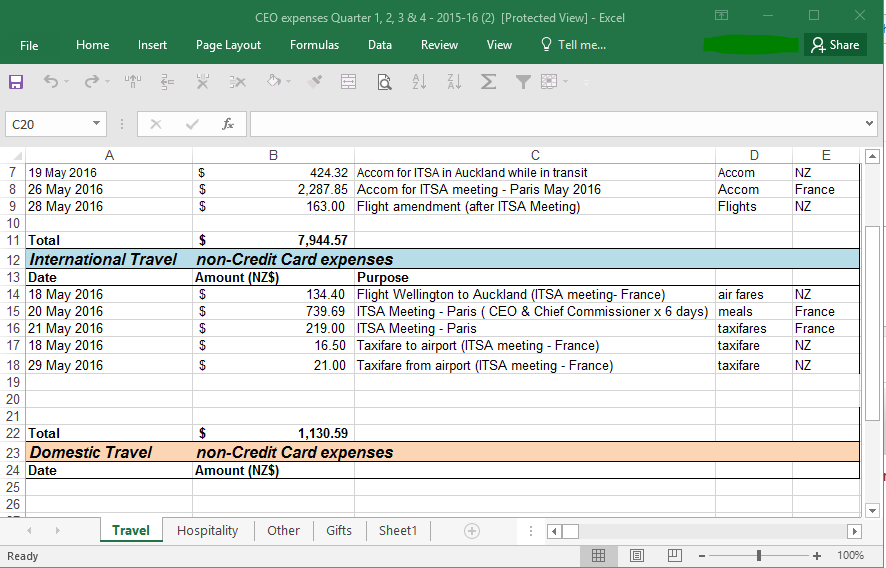Screen dimensions: 886x568
Task: Select the Travel sheet tab
Action: [131, 531]
